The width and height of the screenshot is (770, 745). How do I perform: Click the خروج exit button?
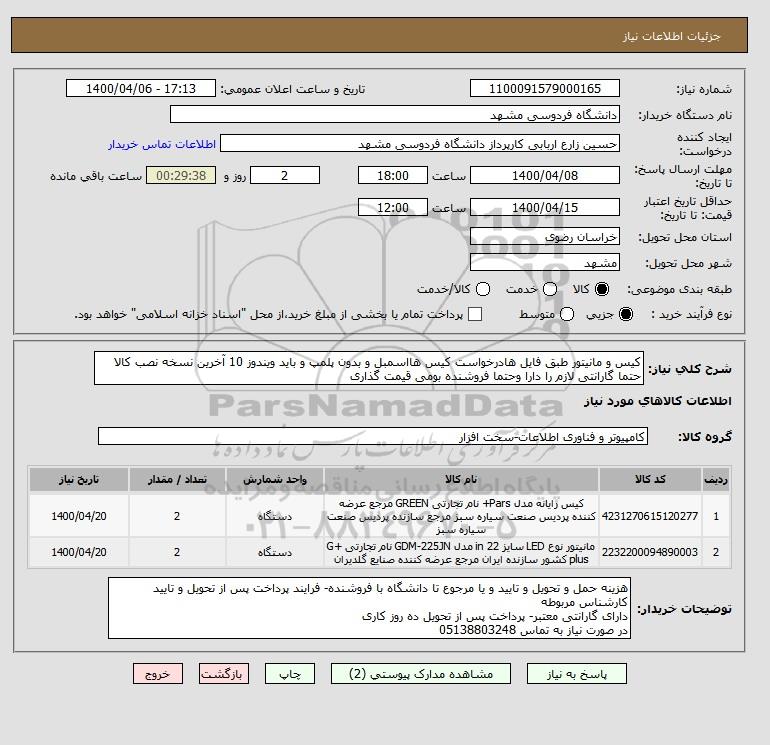(x=158, y=674)
